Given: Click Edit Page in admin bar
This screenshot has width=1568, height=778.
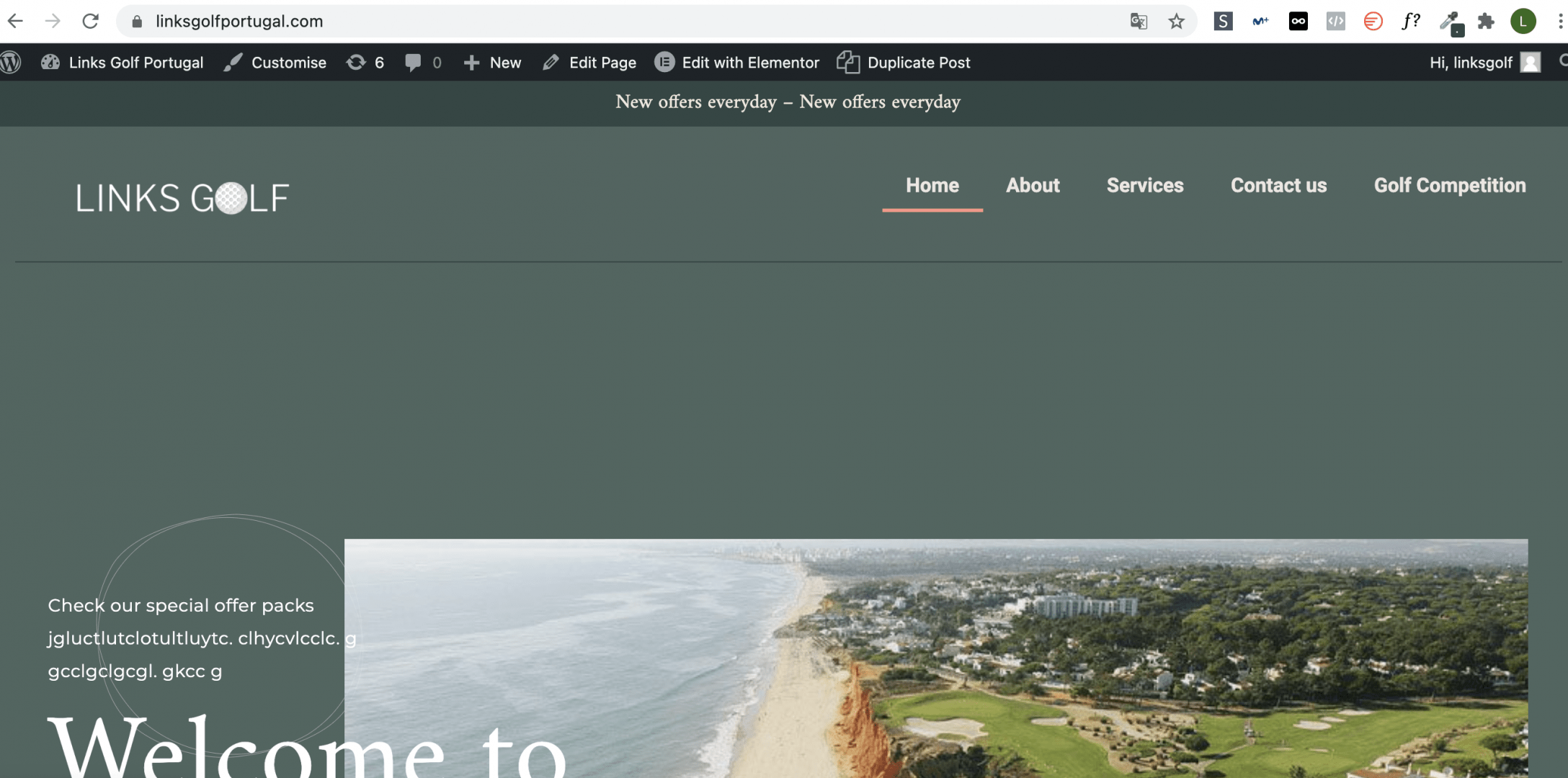Looking at the screenshot, I should (x=589, y=63).
